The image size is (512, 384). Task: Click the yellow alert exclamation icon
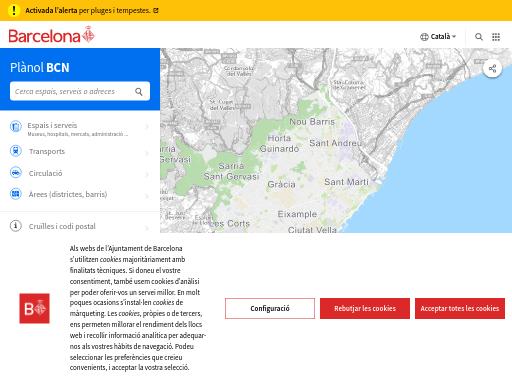point(14,10)
